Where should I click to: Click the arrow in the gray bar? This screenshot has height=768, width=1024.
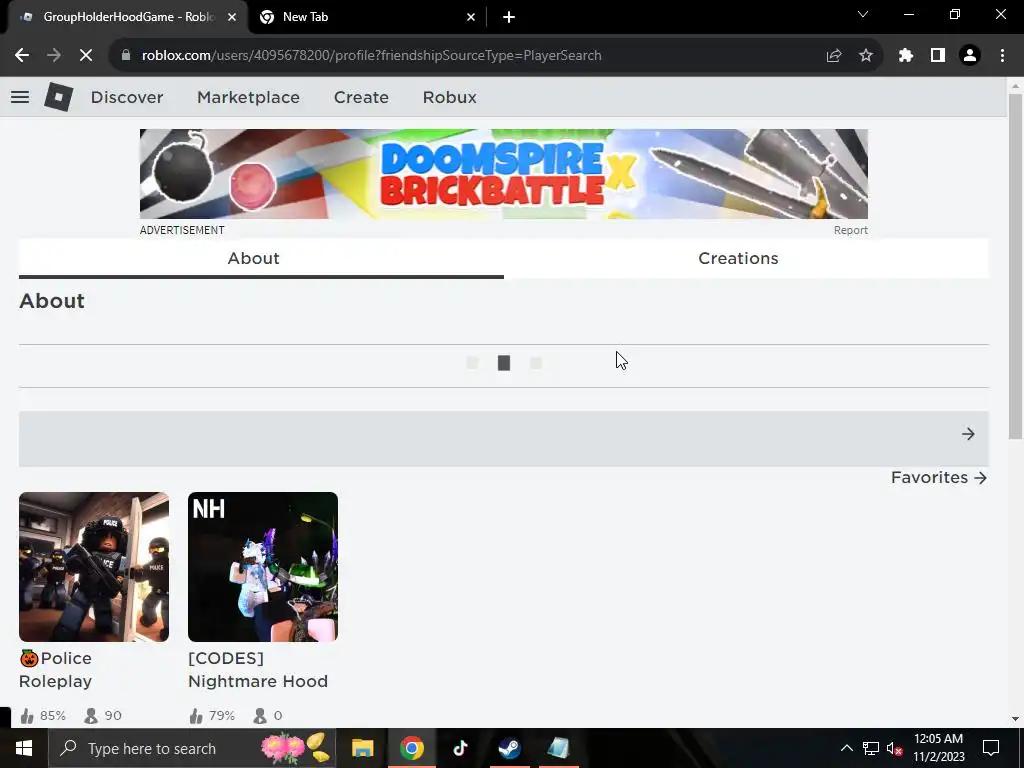point(968,434)
